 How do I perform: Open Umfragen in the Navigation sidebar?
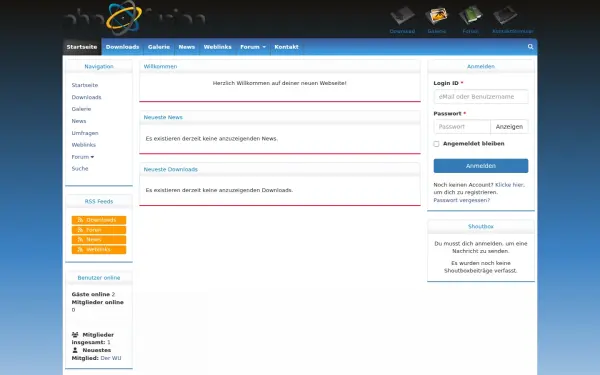(85, 133)
